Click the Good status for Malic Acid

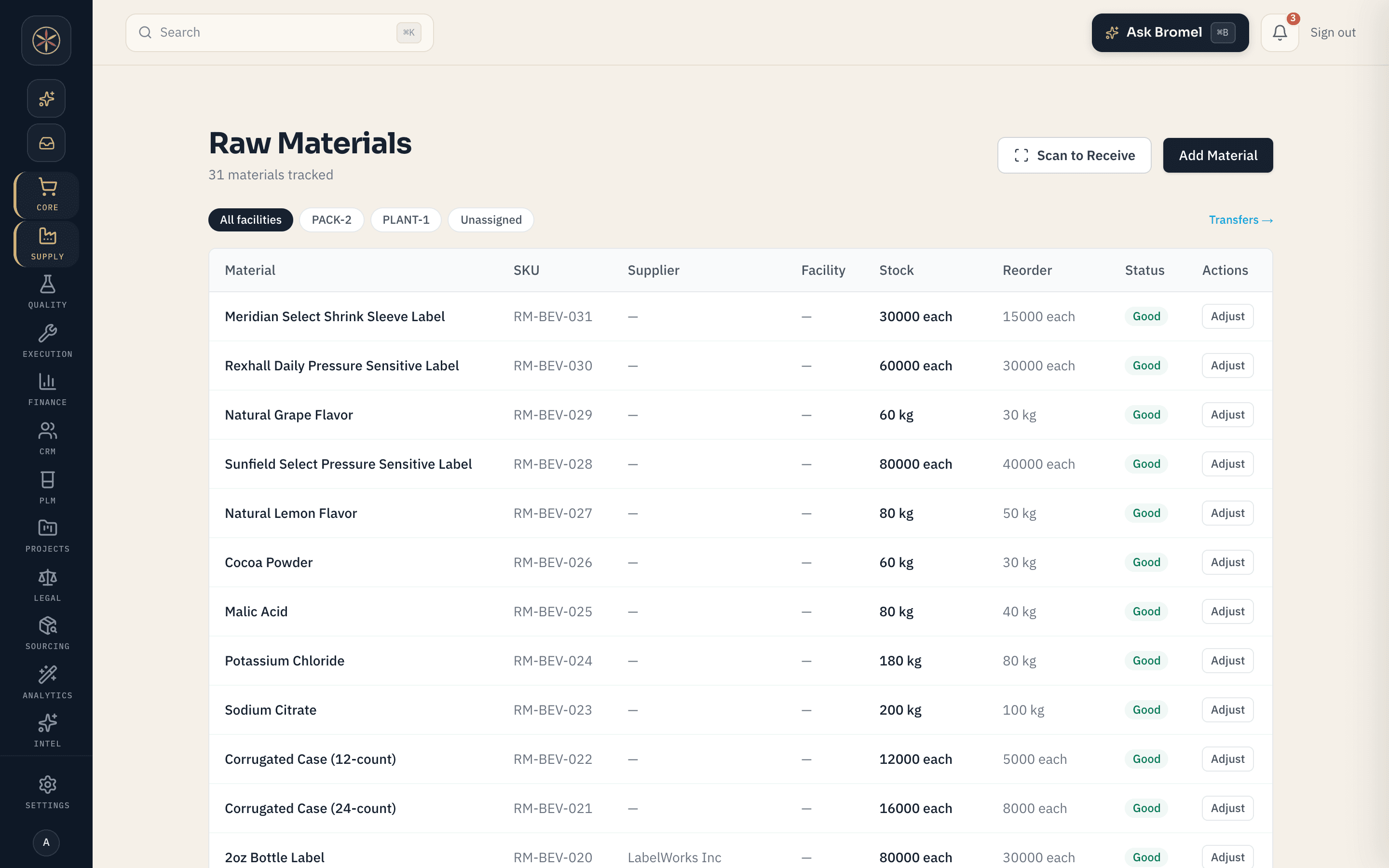click(x=1146, y=611)
